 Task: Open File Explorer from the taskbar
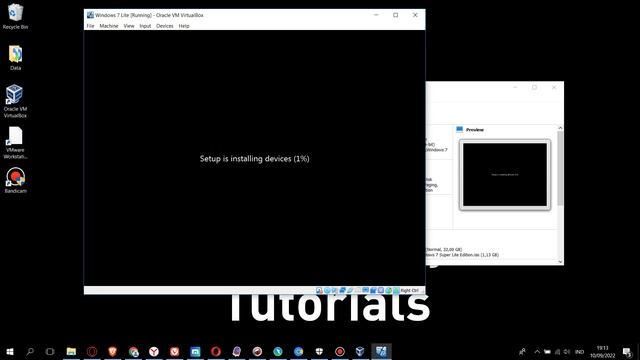(x=71, y=351)
